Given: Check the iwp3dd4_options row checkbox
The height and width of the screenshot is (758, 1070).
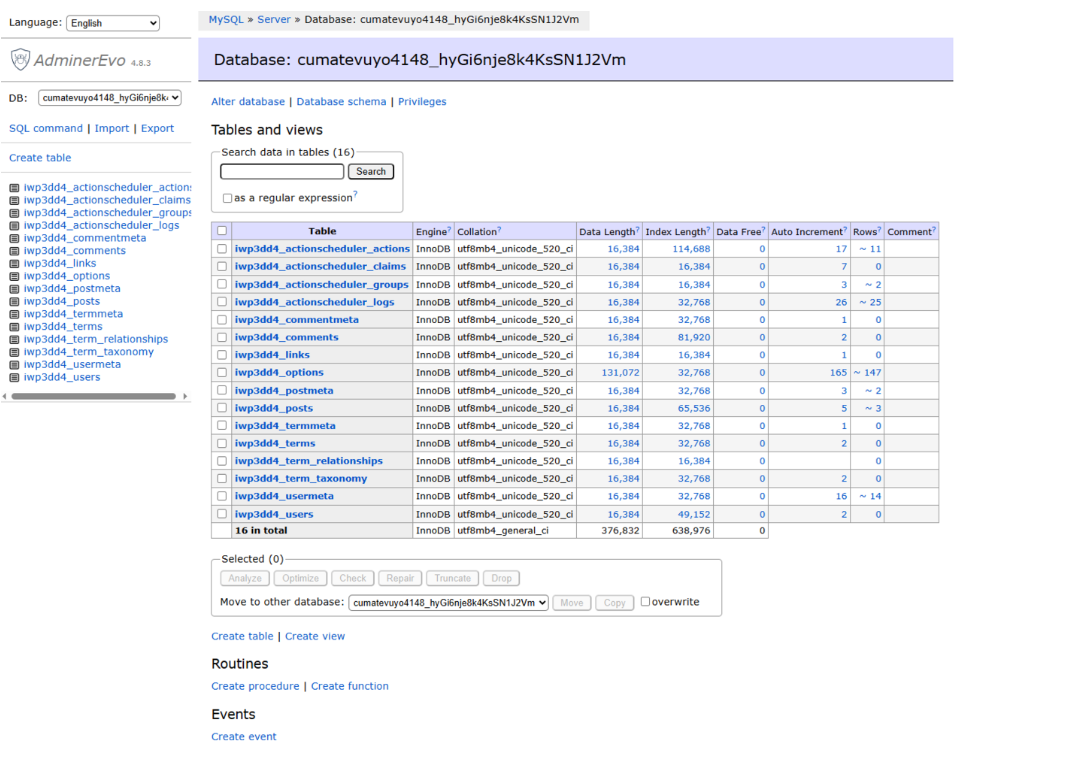Looking at the screenshot, I should click(222, 373).
